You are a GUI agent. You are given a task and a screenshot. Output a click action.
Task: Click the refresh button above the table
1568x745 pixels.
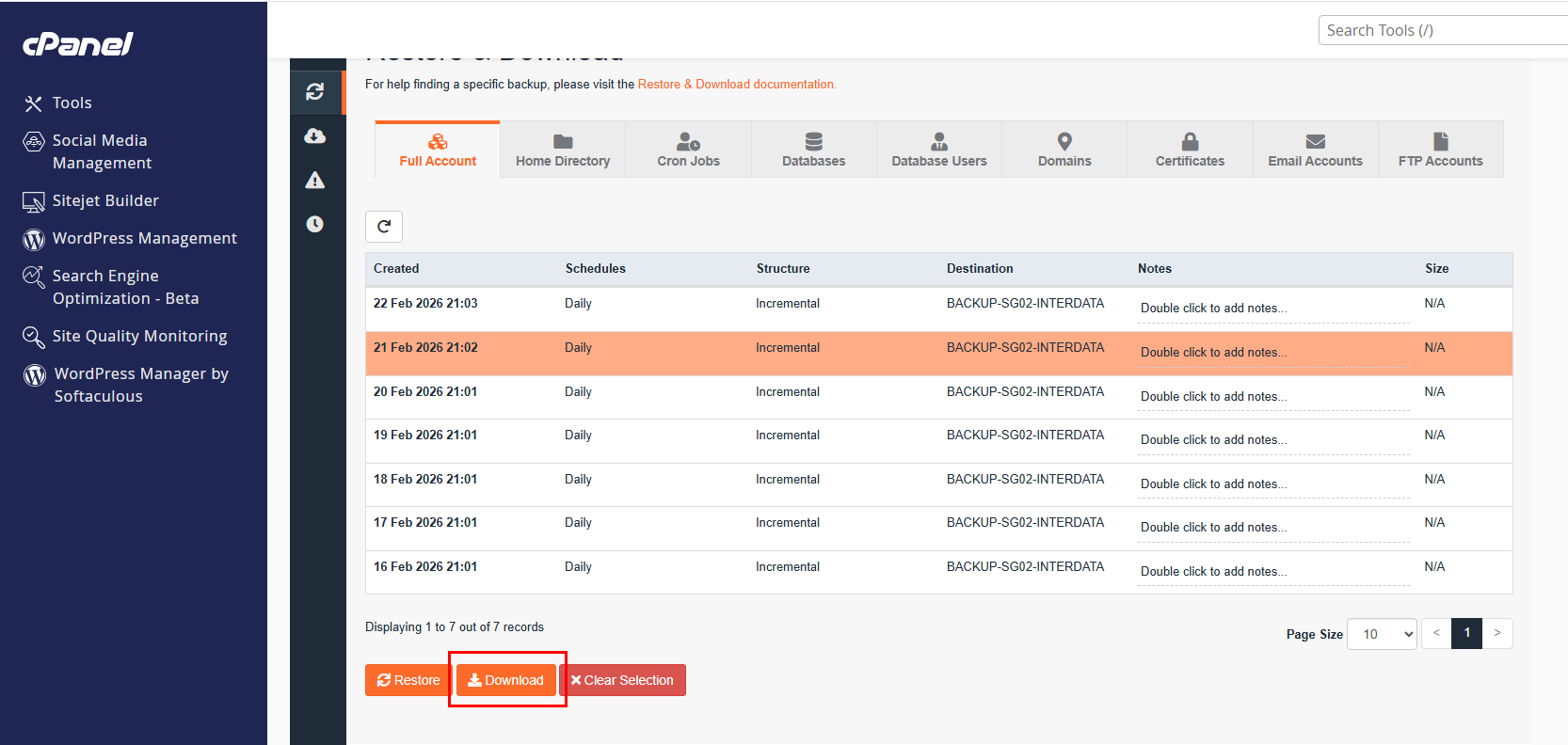384,227
